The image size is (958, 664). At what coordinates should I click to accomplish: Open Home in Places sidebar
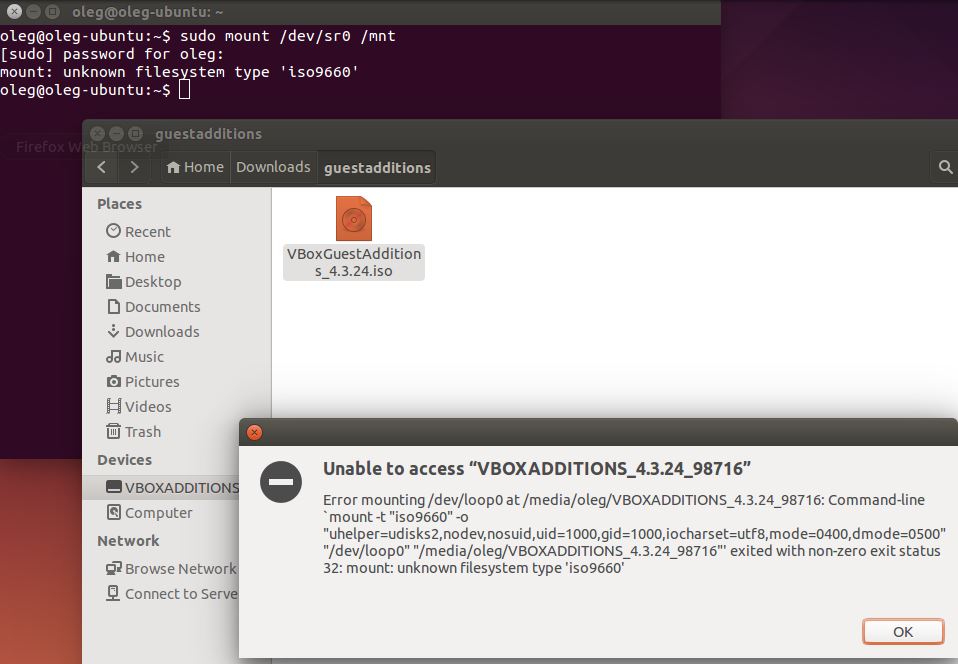(x=145, y=257)
